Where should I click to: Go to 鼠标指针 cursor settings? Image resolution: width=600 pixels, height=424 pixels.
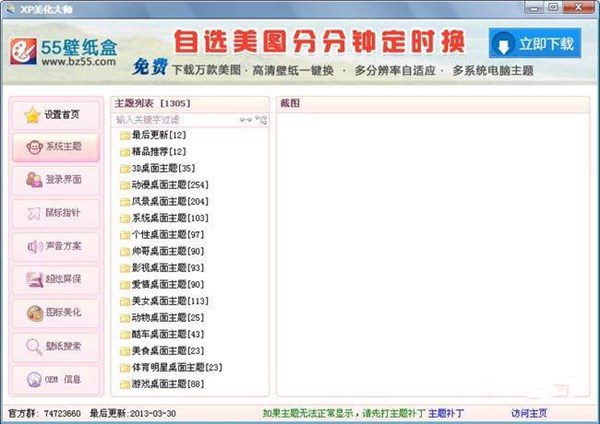pos(56,213)
